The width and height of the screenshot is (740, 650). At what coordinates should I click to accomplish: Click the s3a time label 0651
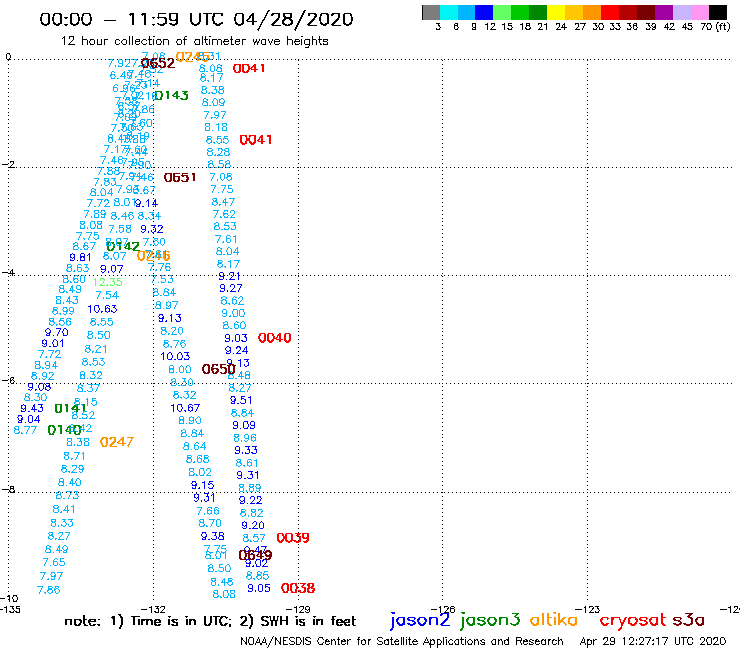point(180,177)
